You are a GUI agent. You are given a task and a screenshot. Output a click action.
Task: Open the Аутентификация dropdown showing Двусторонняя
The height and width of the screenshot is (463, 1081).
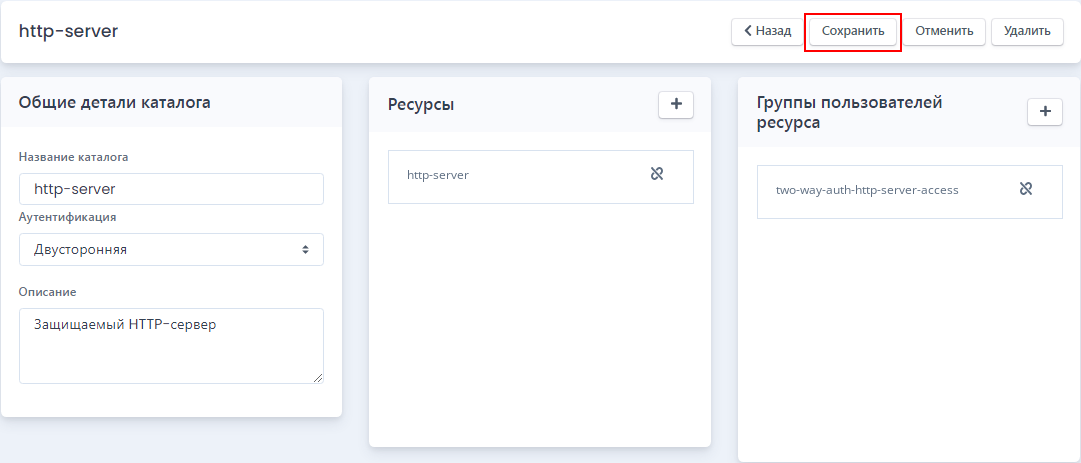pyautogui.click(x=171, y=249)
